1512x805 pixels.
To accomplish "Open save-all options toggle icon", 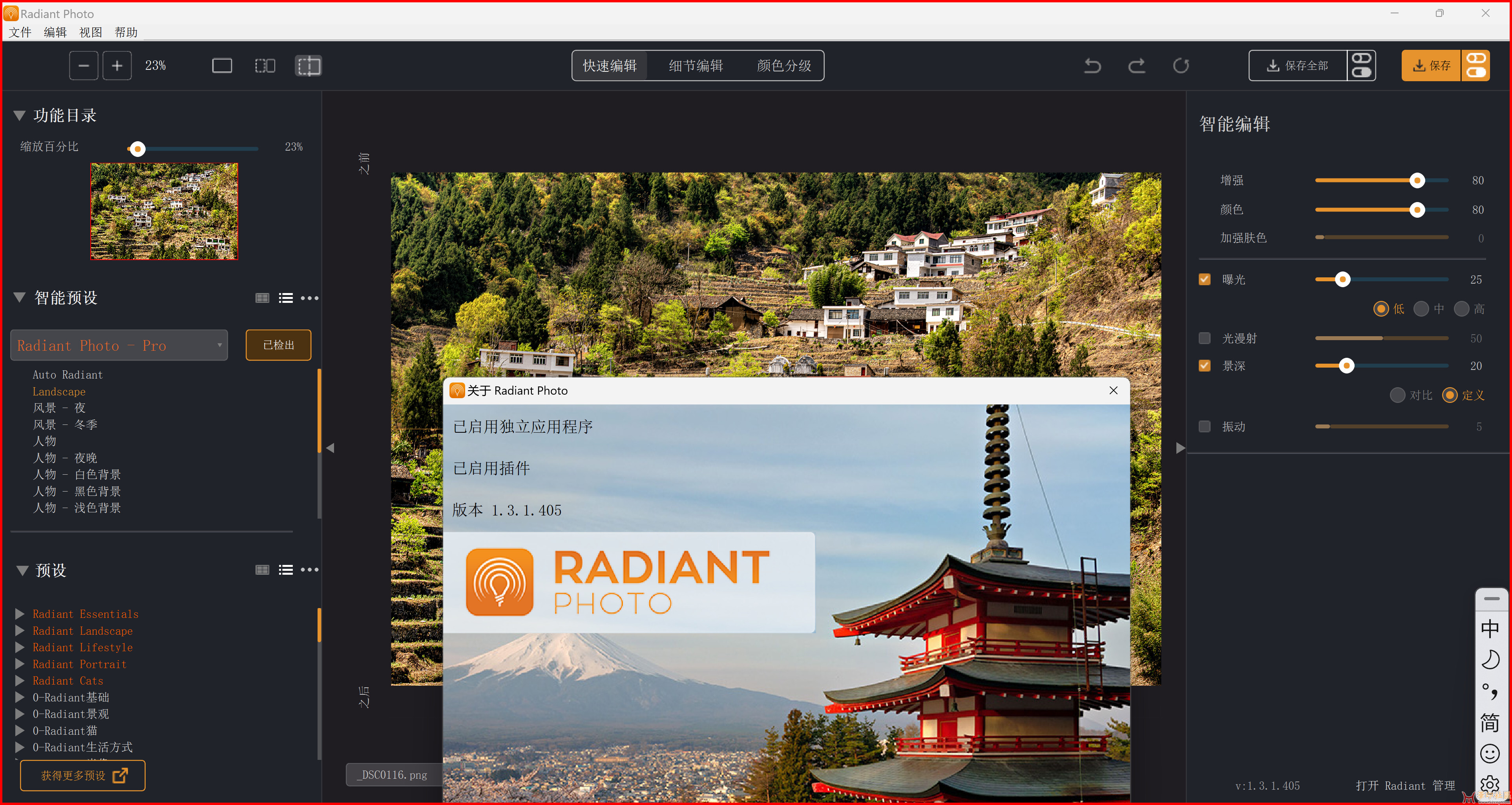I will [1361, 65].
